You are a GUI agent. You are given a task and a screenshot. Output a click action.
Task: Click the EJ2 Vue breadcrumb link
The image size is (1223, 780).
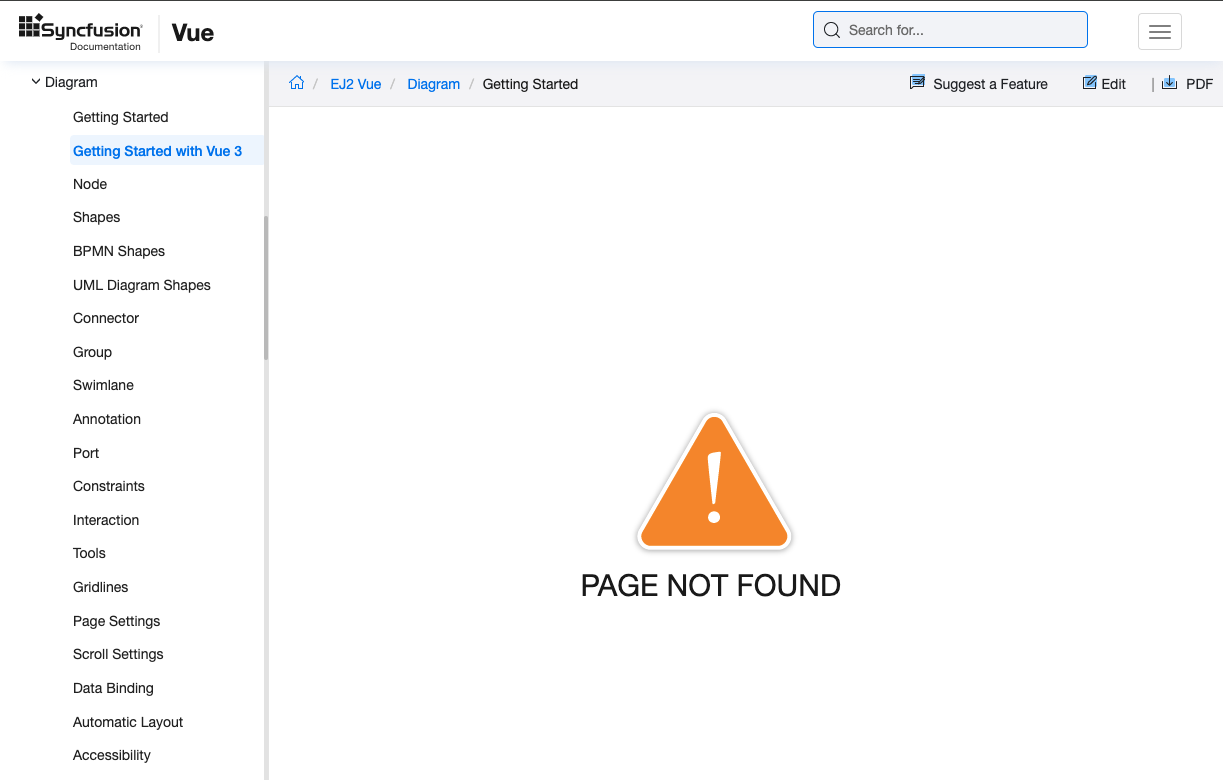[x=355, y=84]
